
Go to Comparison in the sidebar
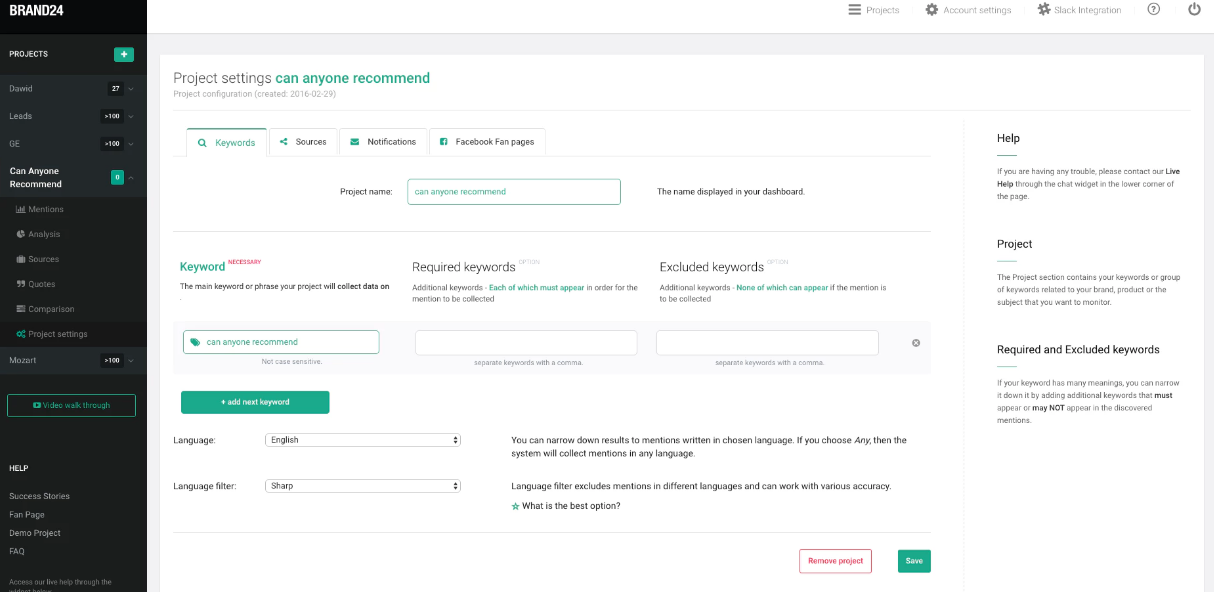[x=51, y=309]
